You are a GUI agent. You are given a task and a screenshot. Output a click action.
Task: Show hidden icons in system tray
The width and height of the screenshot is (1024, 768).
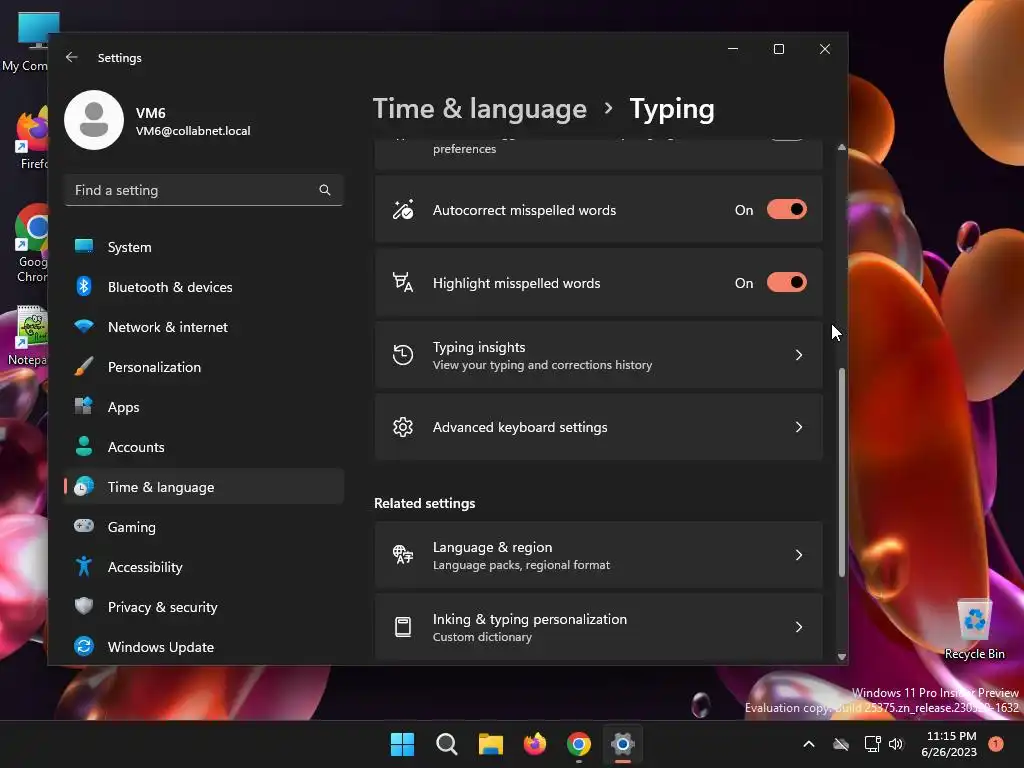(x=808, y=744)
